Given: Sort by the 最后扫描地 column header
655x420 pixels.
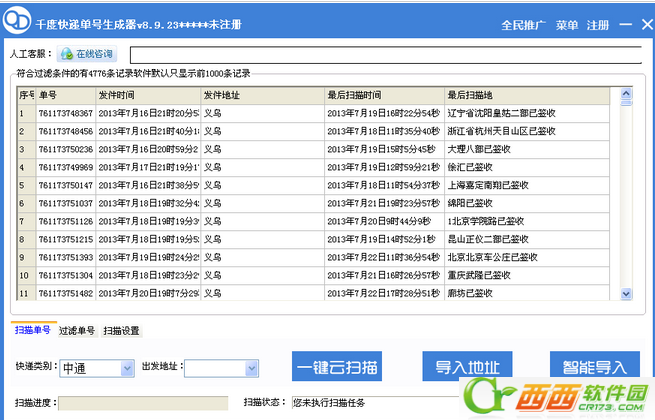Looking at the screenshot, I should click(527, 95).
